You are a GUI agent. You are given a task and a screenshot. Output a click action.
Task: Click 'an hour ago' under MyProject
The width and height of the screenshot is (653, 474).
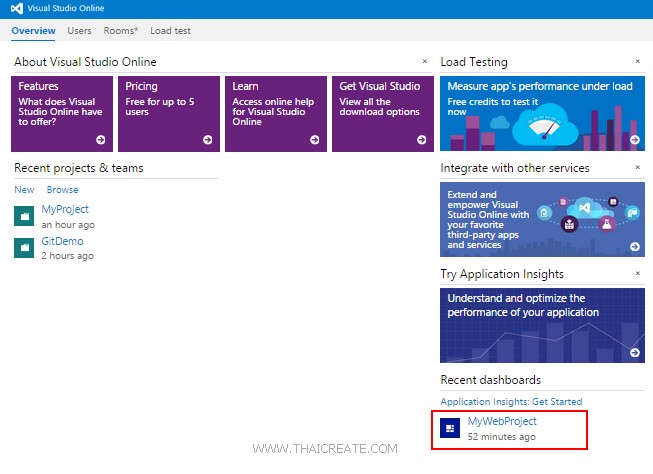[x=68, y=225]
